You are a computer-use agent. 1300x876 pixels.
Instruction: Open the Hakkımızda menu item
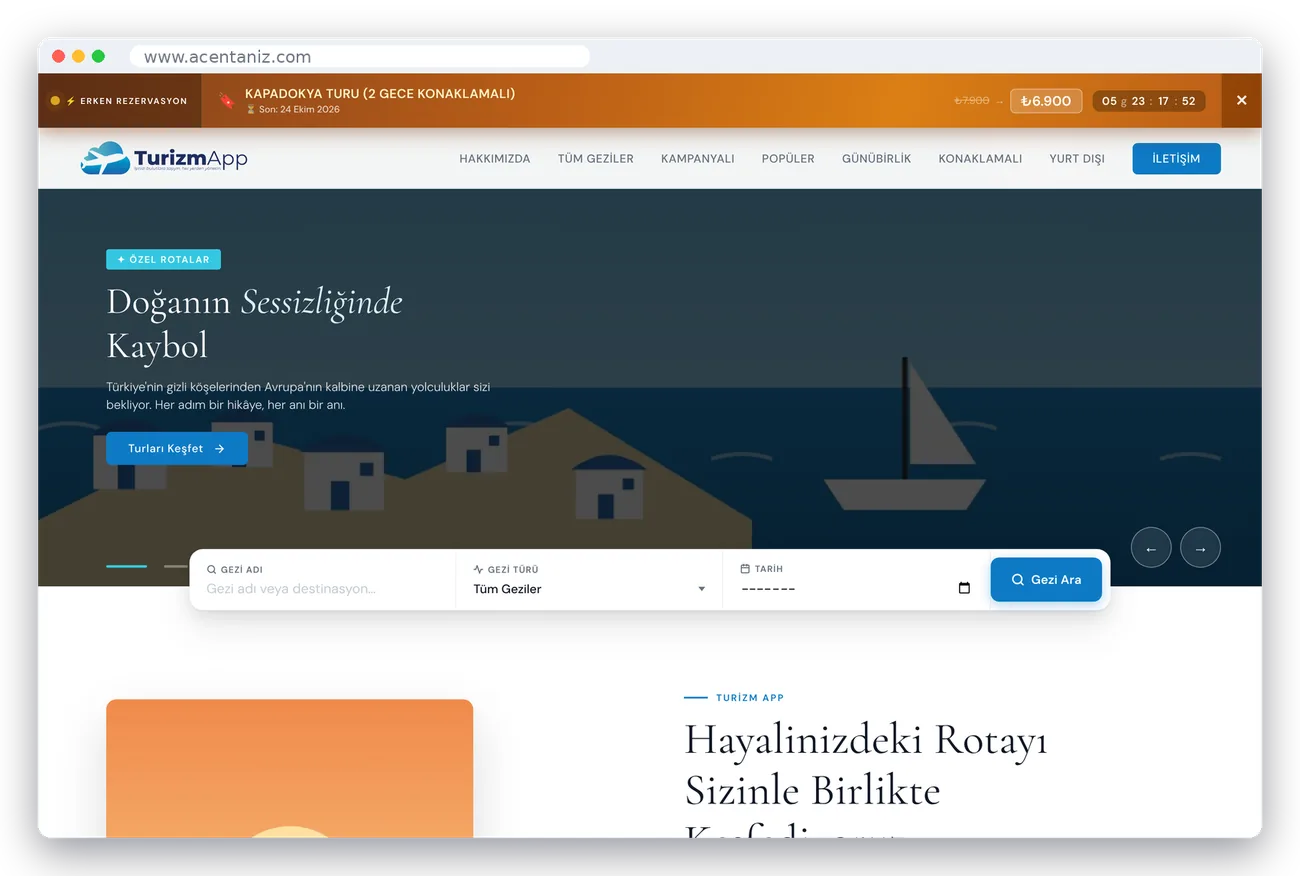(495, 158)
